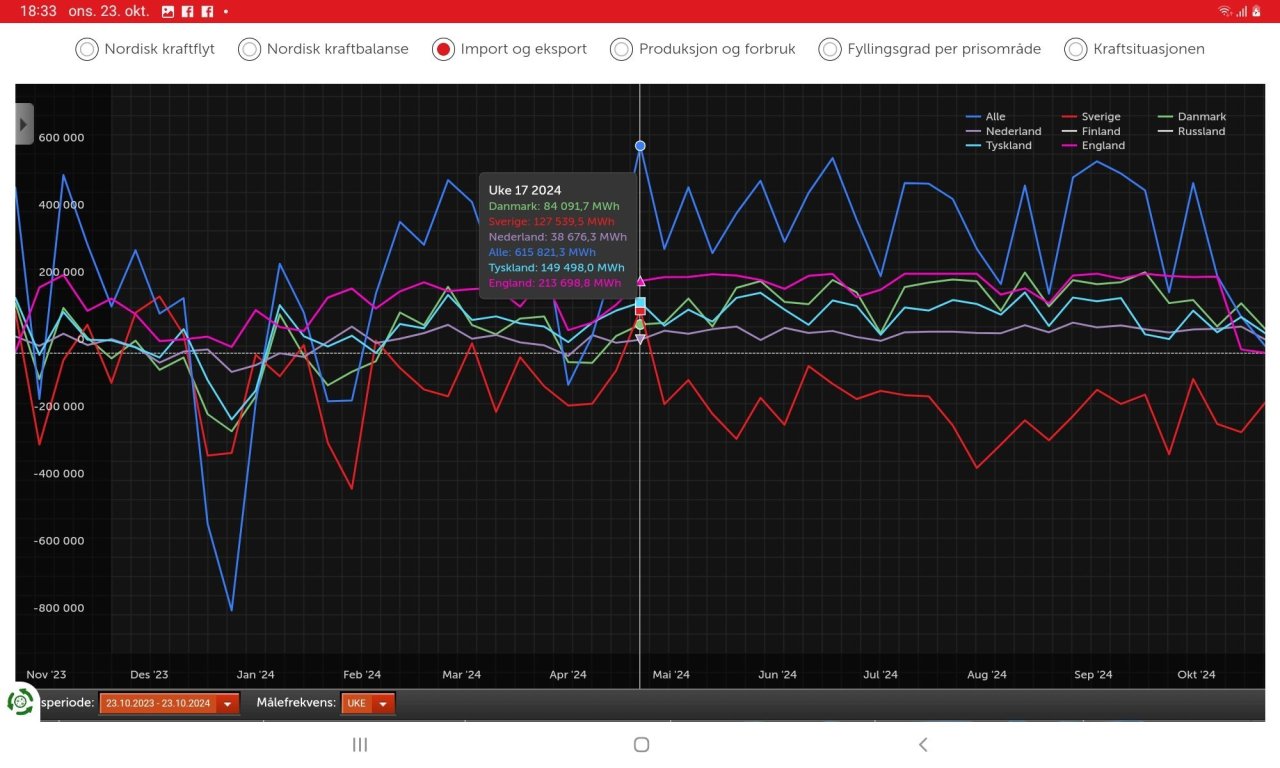Tap the Wi-Fi status bar icon
This screenshot has height=768, width=1280.
click(1225, 11)
